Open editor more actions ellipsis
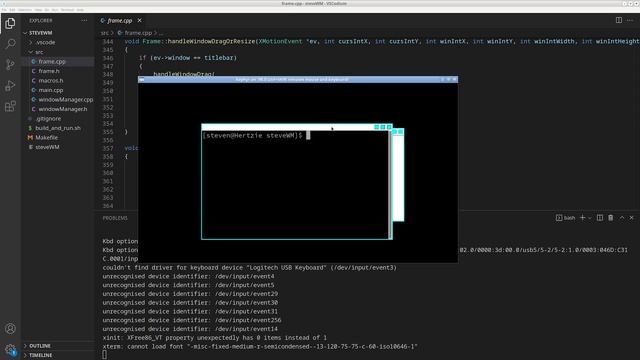This screenshot has width=640, height=360. coord(630,20)
